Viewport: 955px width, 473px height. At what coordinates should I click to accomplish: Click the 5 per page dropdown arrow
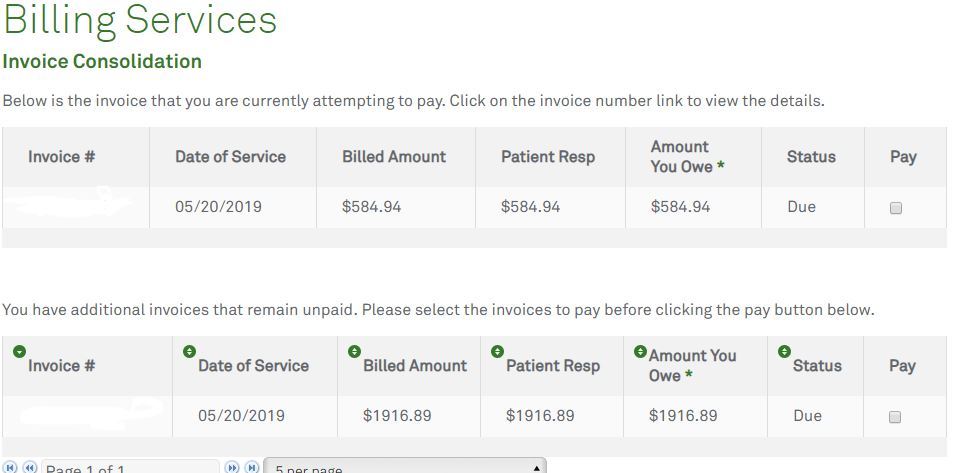pyautogui.click(x=536, y=468)
